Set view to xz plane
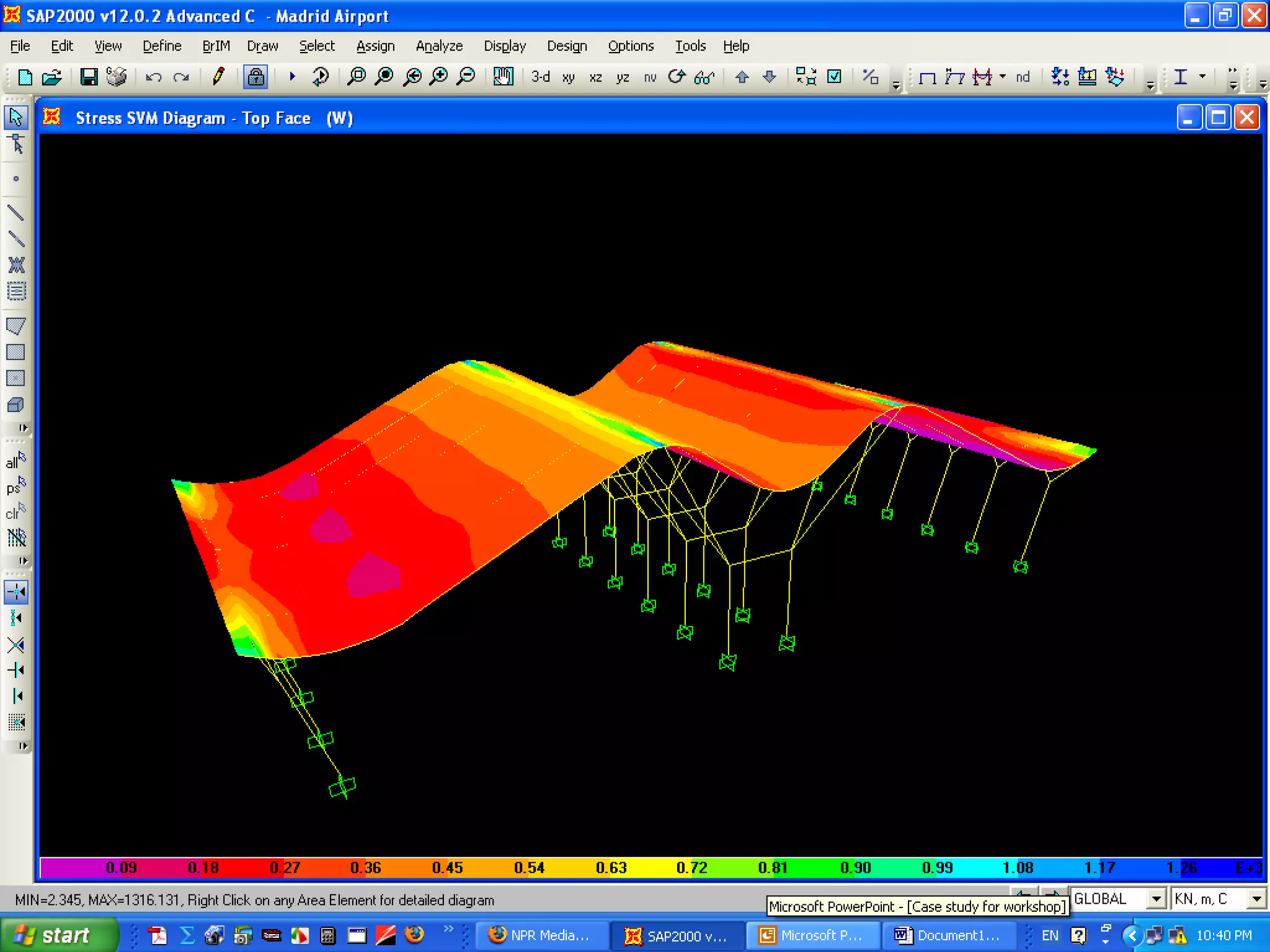 (x=595, y=77)
